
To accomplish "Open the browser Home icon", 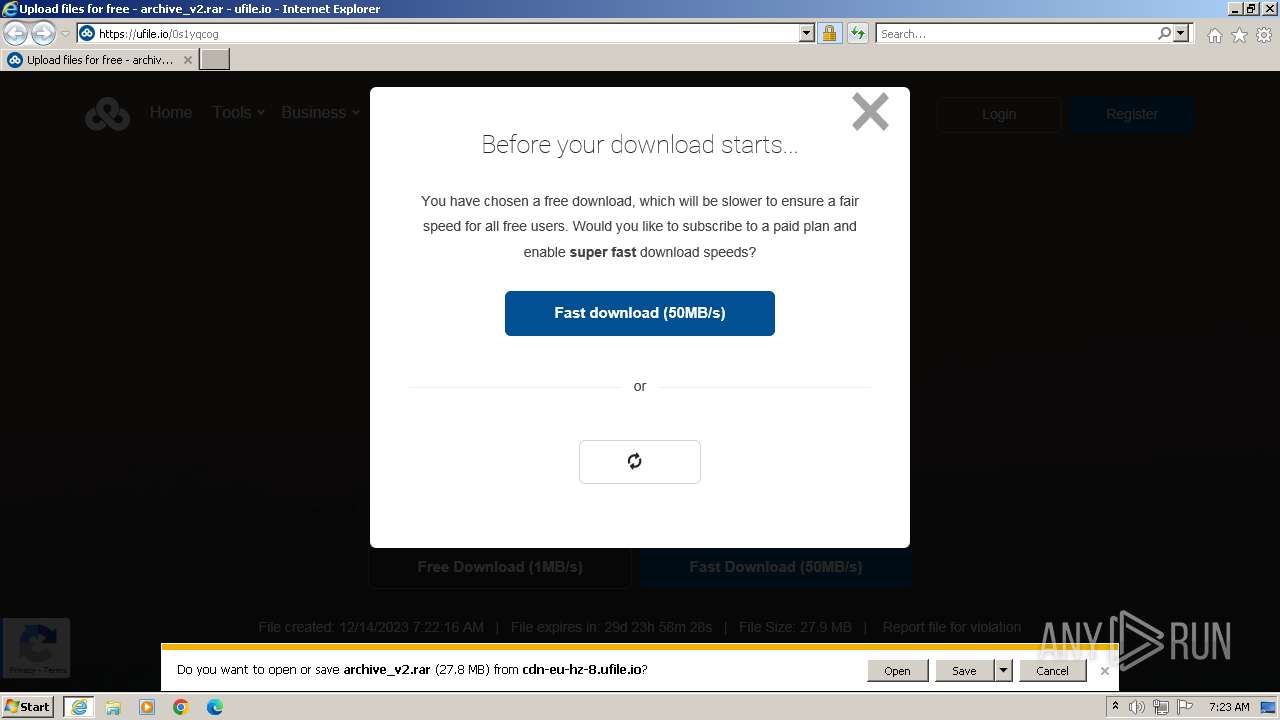I will coord(1214,35).
